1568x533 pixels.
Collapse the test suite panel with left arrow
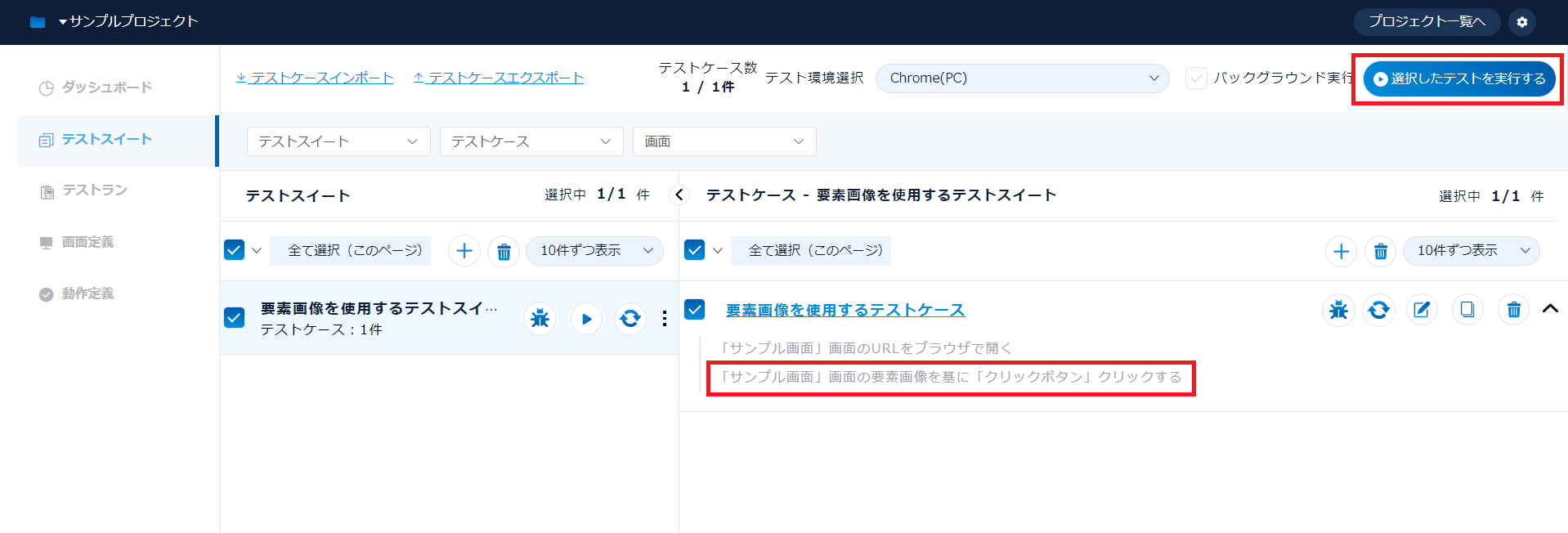click(x=679, y=195)
